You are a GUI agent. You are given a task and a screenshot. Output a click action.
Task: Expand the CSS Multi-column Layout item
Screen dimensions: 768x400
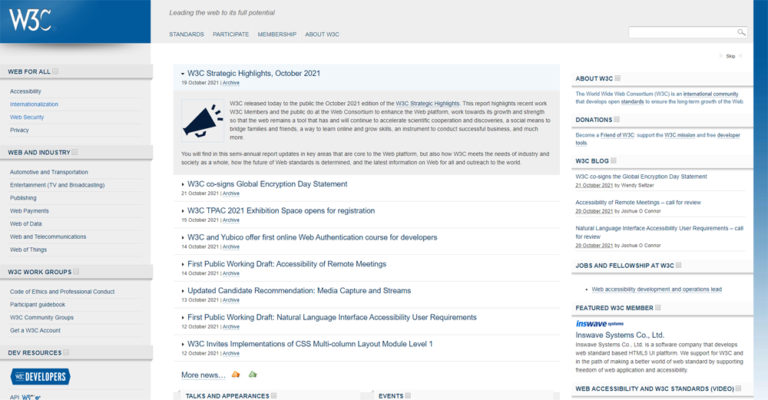pyautogui.click(x=182, y=343)
